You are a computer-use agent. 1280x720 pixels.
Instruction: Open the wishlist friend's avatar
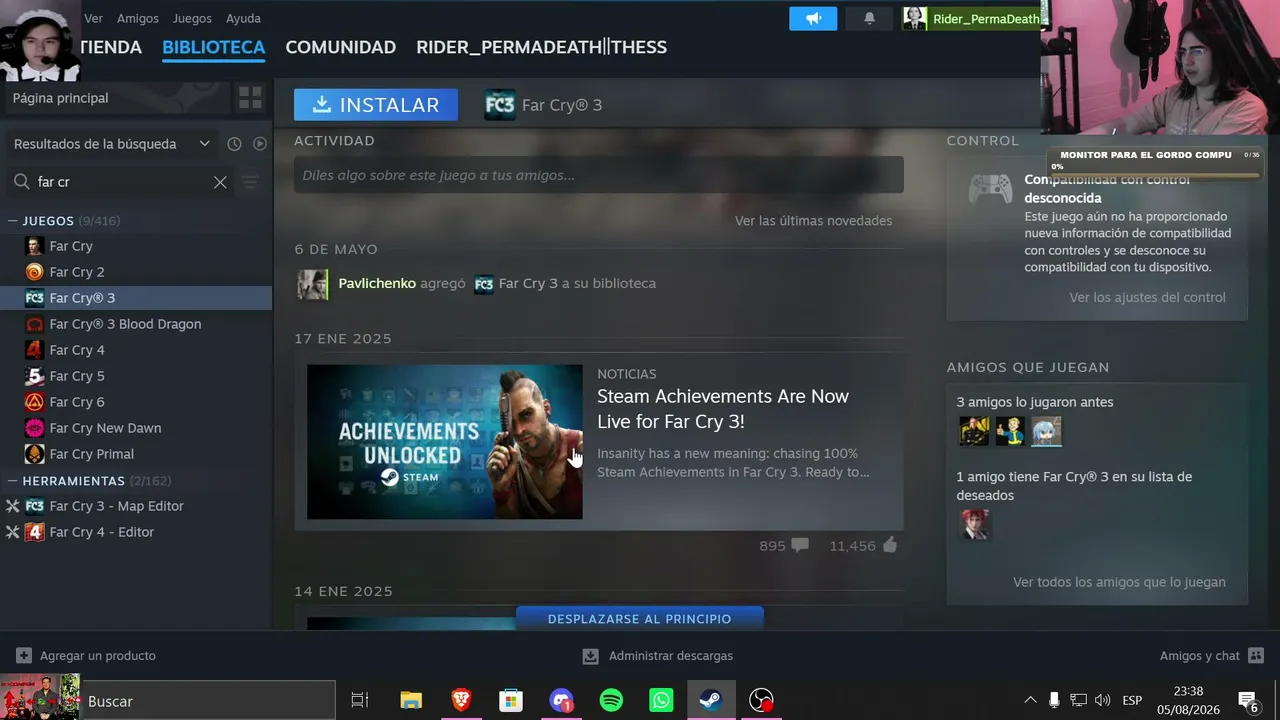pos(974,525)
